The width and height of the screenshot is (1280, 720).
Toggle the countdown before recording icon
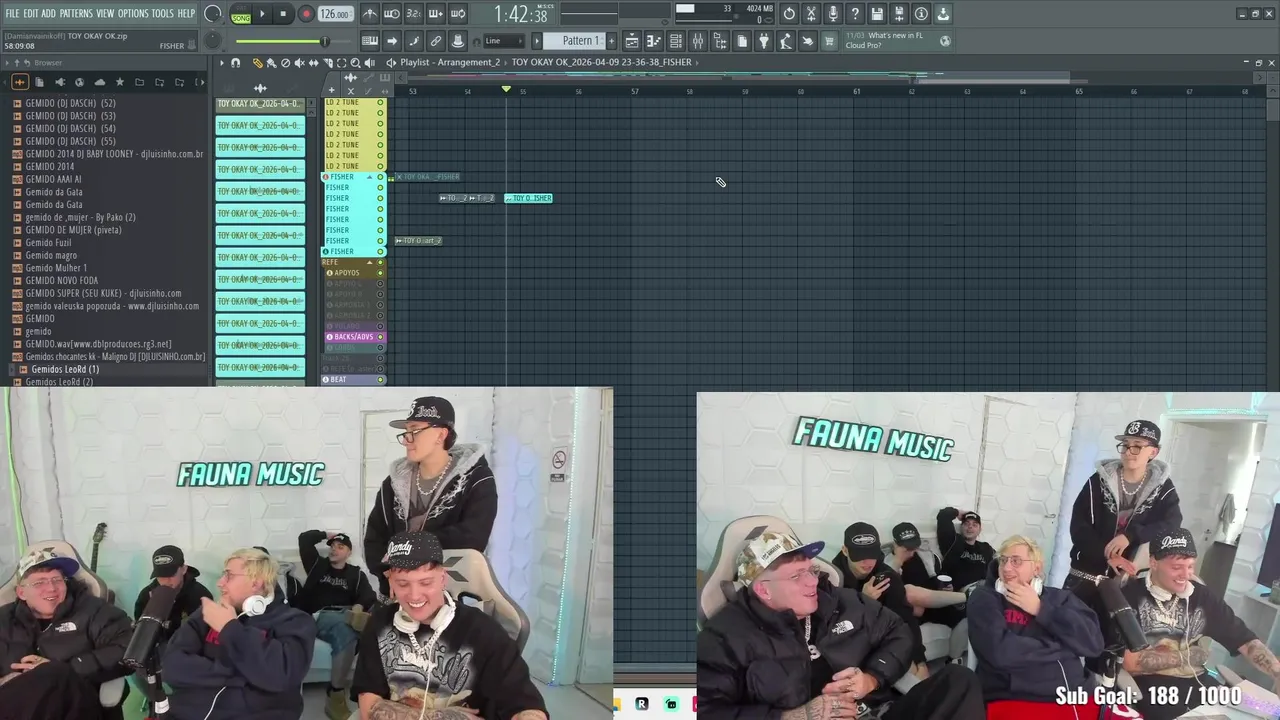(414, 14)
